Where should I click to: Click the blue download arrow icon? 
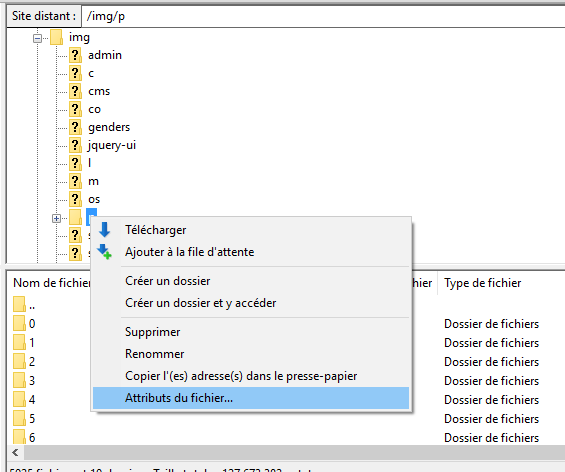(104, 230)
